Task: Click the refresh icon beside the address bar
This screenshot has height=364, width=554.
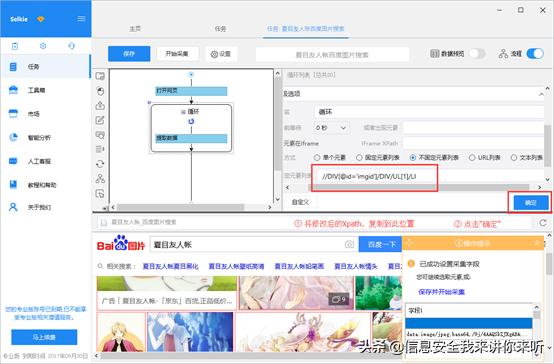Action: coord(543,223)
